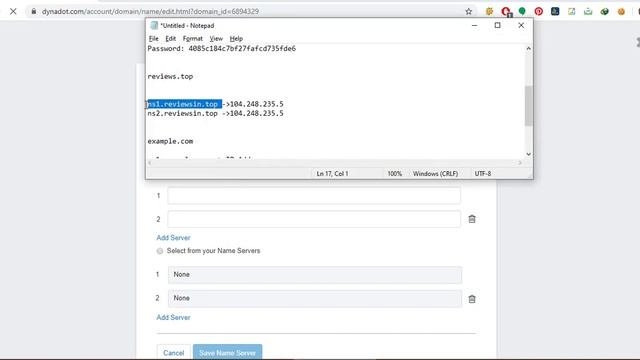Open the green globe extension icon
Image resolution: width=640 pixels, height=360 pixels.
pyautogui.click(x=604, y=11)
